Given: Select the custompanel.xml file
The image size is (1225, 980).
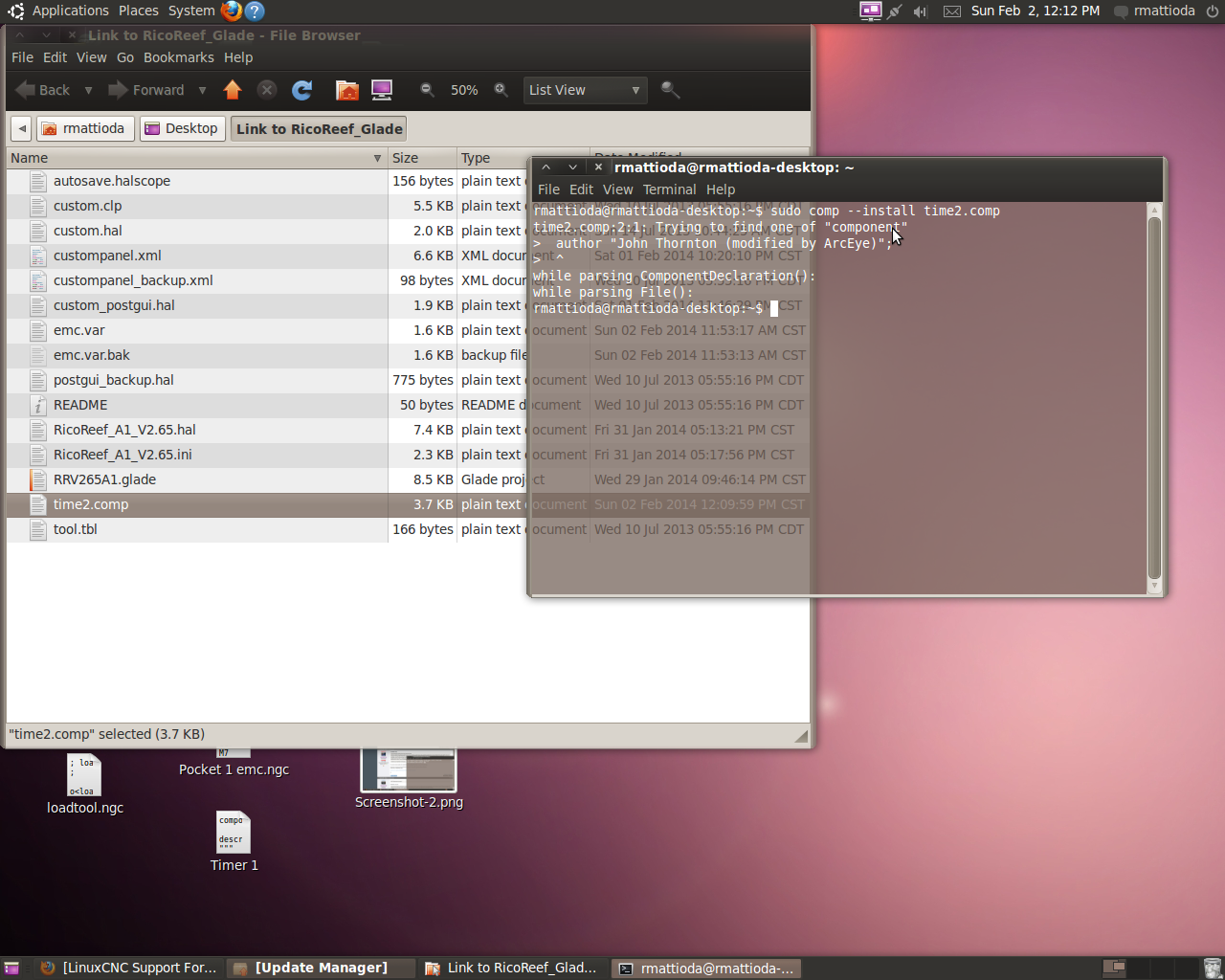Looking at the screenshot, I should coord(107,256).
